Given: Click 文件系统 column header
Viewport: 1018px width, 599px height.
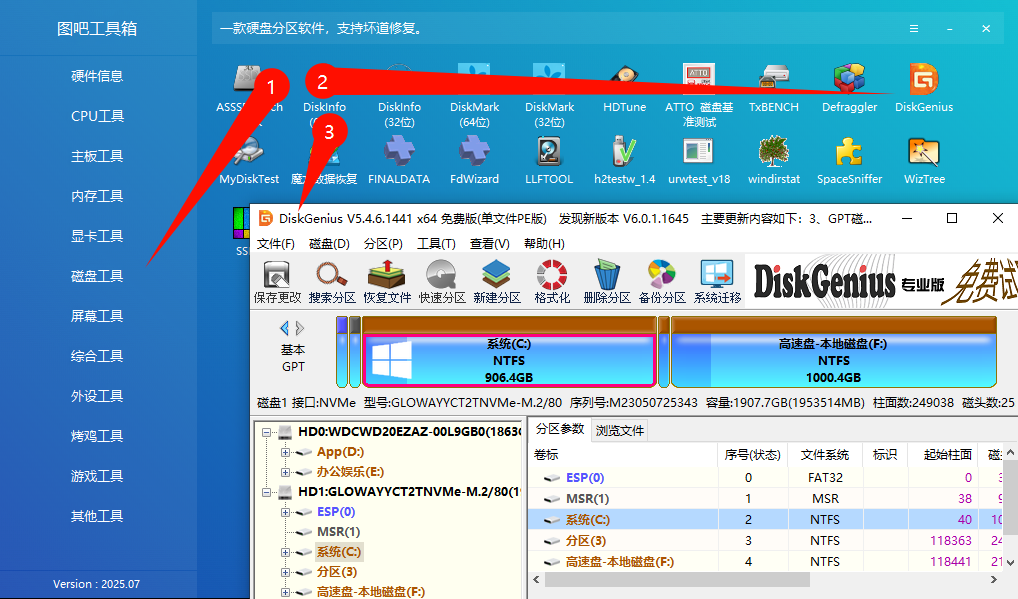Looking at the screenshot, I should tap(825, 455).
